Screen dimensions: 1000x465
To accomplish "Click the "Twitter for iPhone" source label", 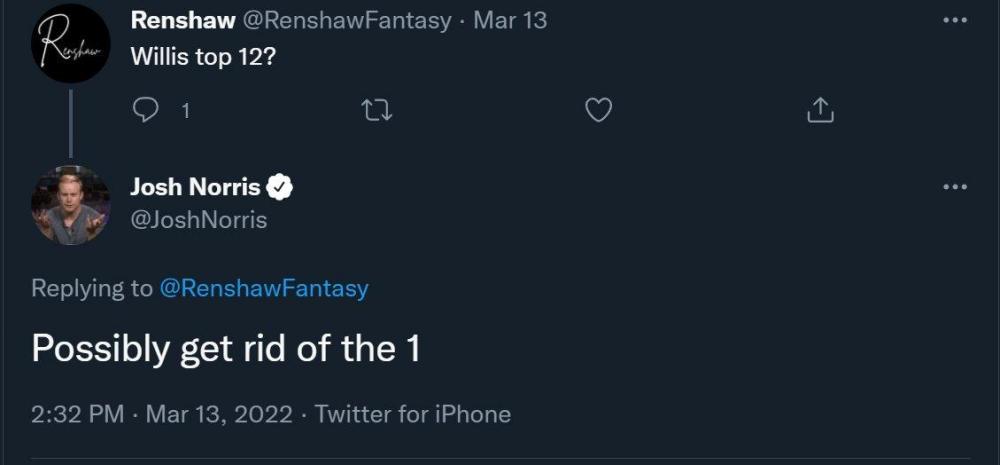I will (x=413, y=414).
